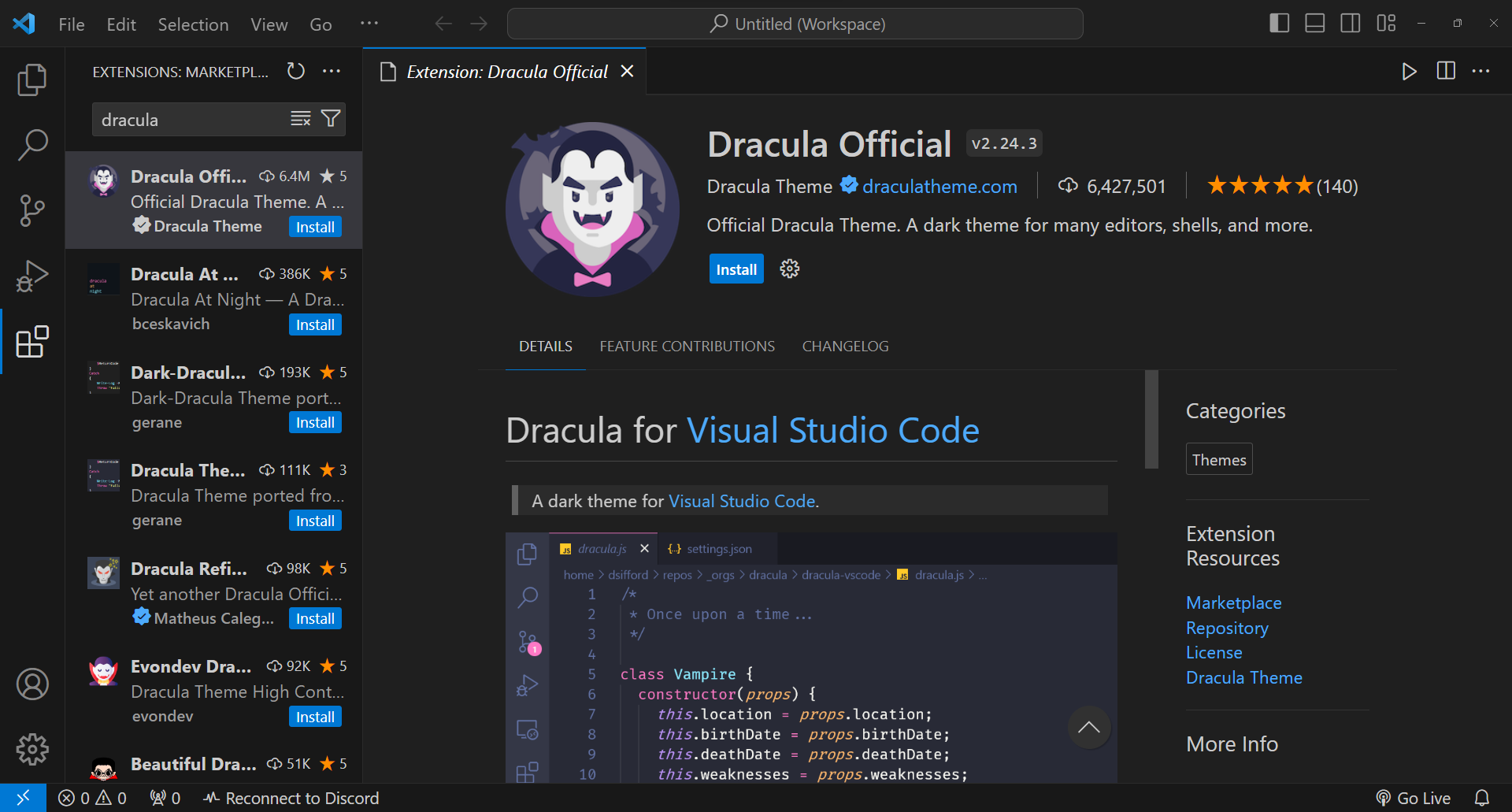1512x812 pixels.
Task: Close the Dracula Official extension tab
Action: (x=627, y=72)
